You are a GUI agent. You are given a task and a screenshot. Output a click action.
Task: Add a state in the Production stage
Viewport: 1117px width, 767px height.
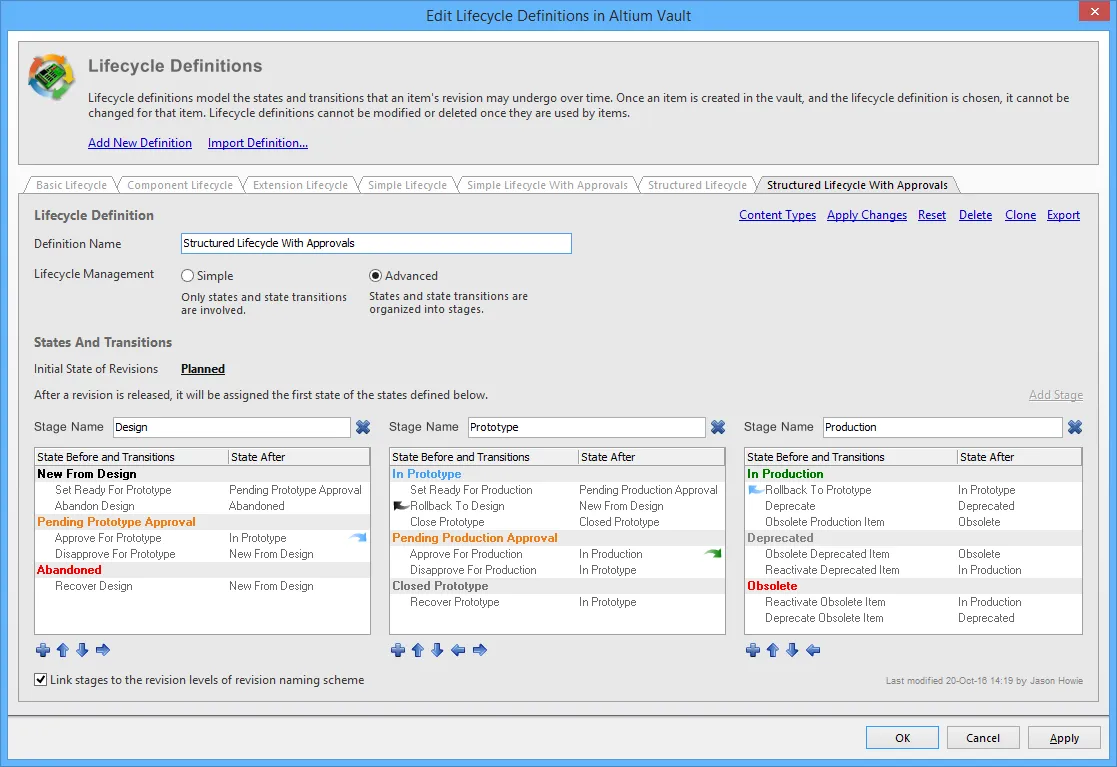pyautogui.click(x=753, y=649)
